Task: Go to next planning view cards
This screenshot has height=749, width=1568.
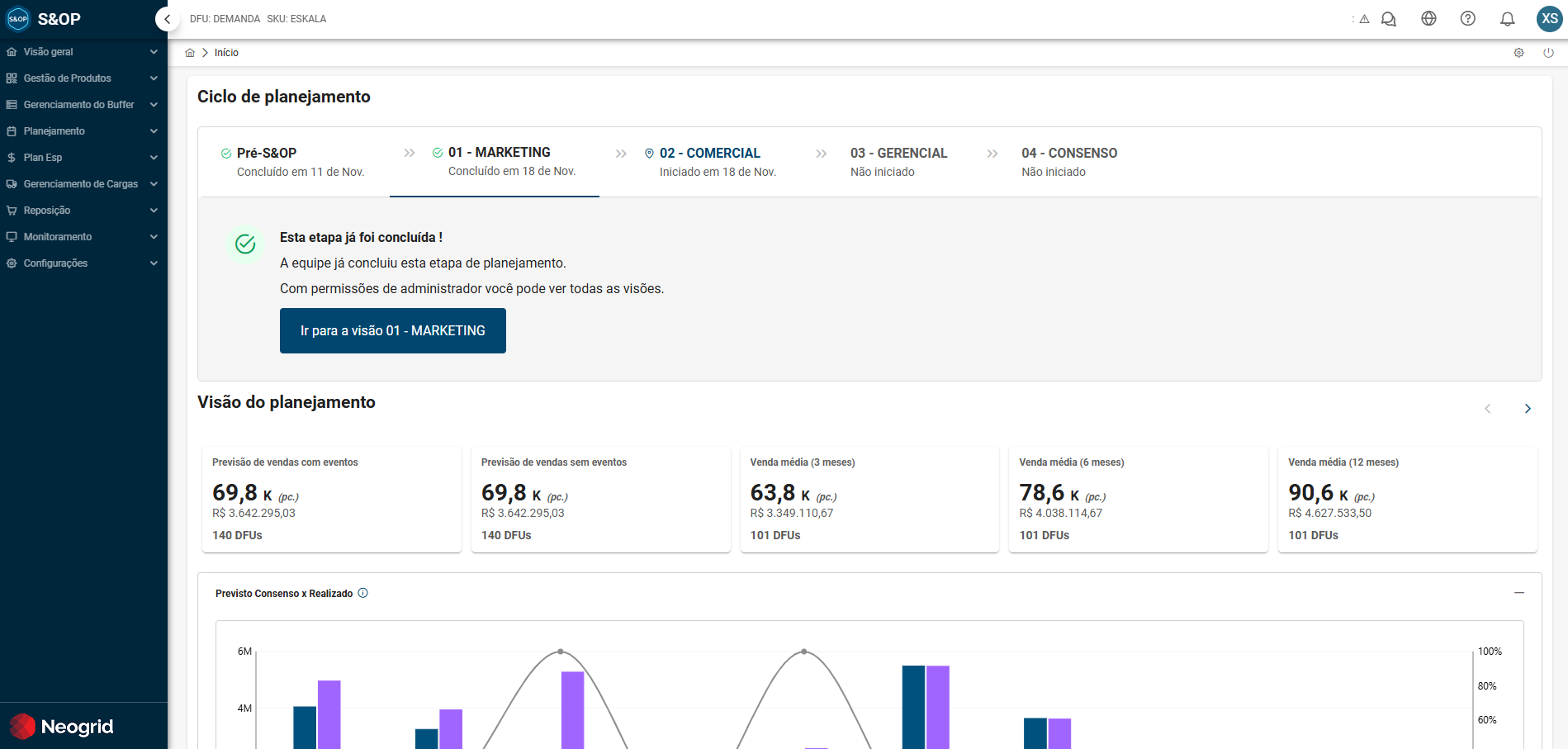Action: click(x=1528, y=409)
